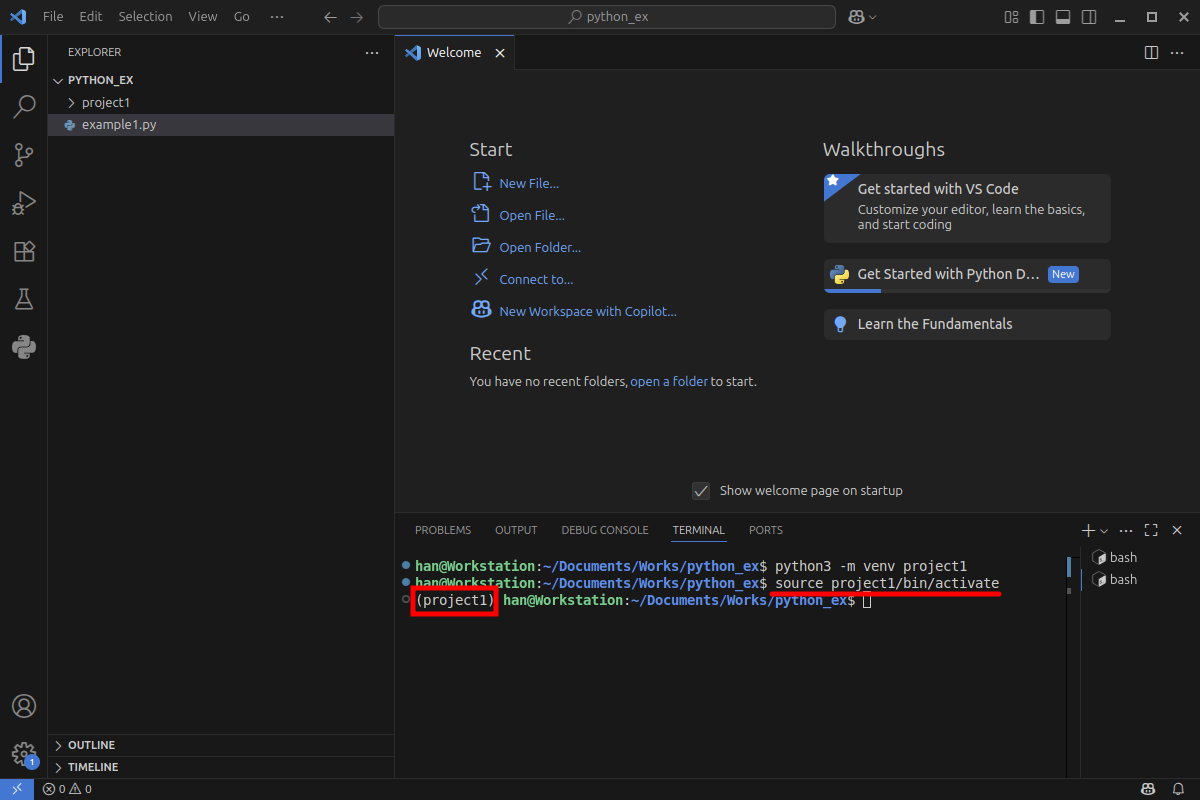
Task: Click the New File link
Action: 529,183
